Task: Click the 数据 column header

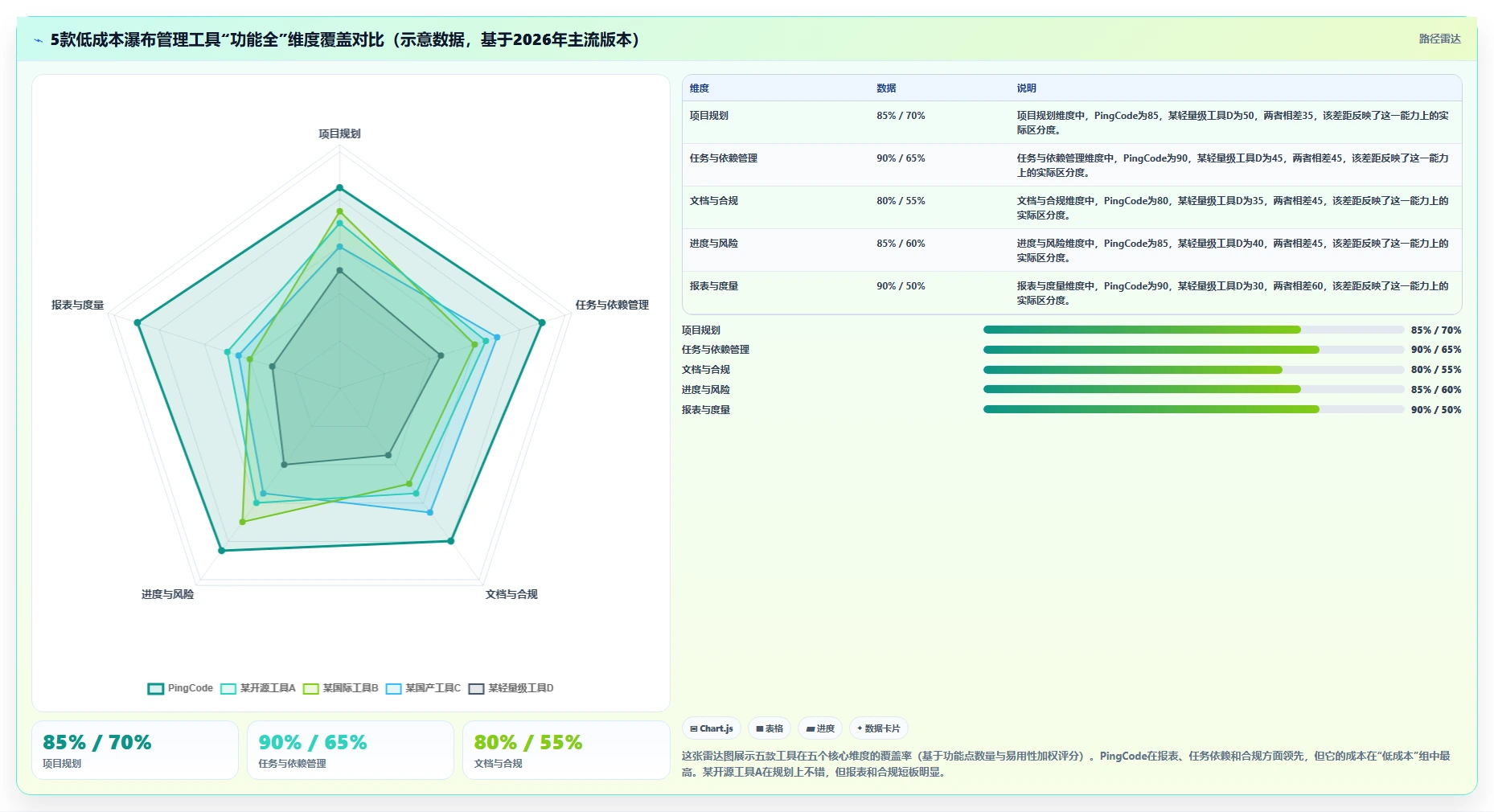Action: click(886, 88)
